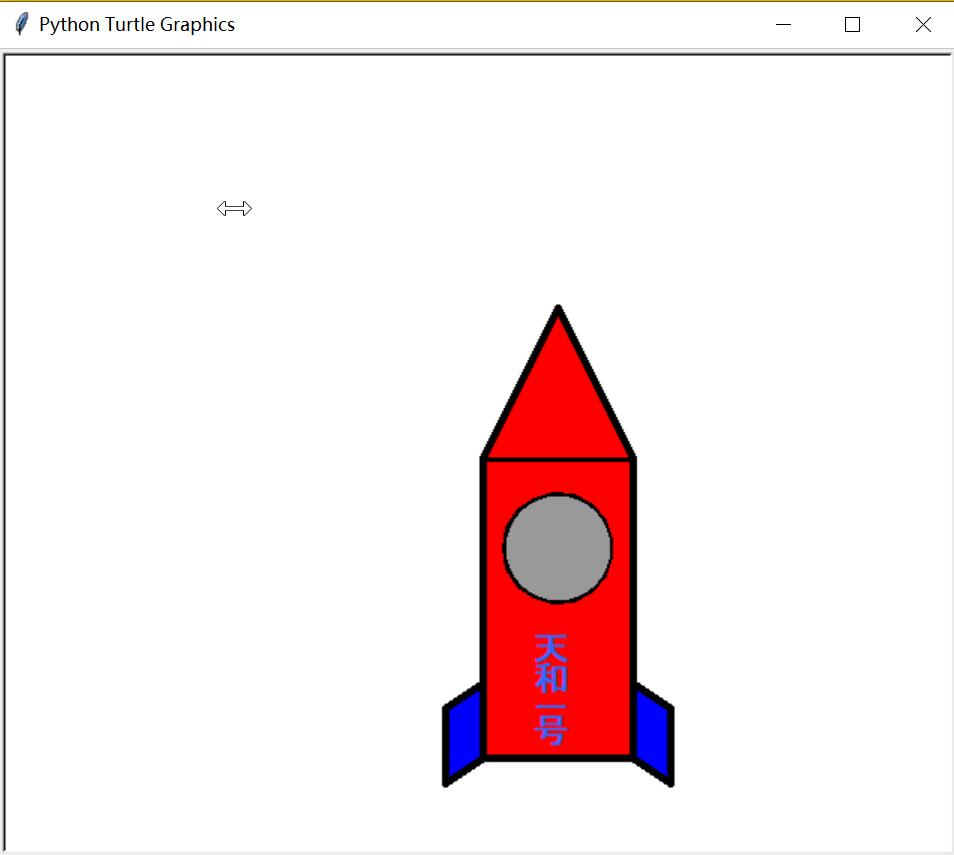954x855 pixels.
Task: Click the 天和 characters on the rocket body
Action: tap(551, 663)
